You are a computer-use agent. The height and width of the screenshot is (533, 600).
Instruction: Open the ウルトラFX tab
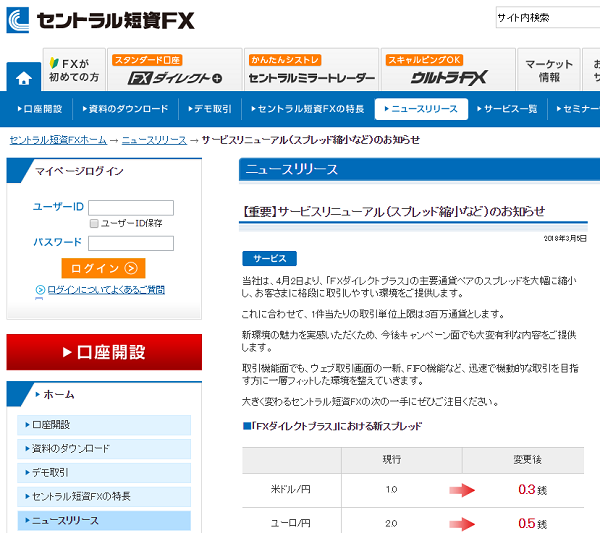pos(448,70)
